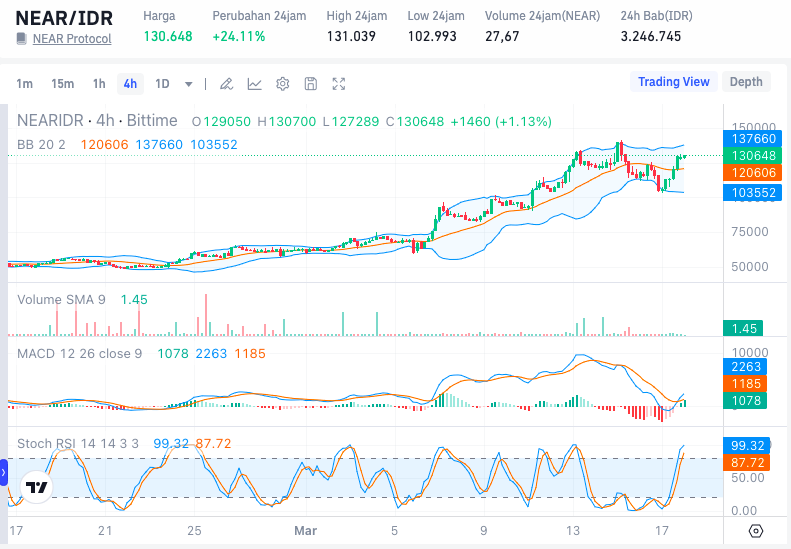
Task: Click the Volume SMA 9 indicator label
Action: (61, 300)
